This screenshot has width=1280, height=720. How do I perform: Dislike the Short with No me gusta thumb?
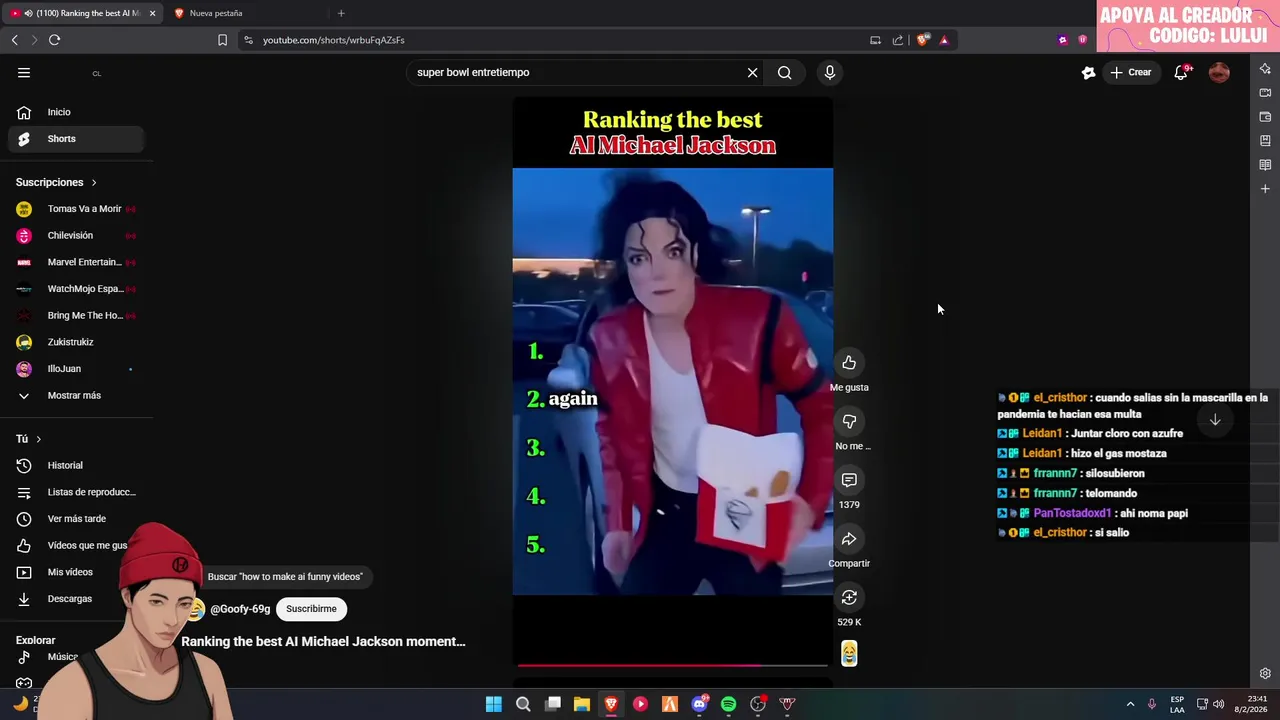point(849,422)
